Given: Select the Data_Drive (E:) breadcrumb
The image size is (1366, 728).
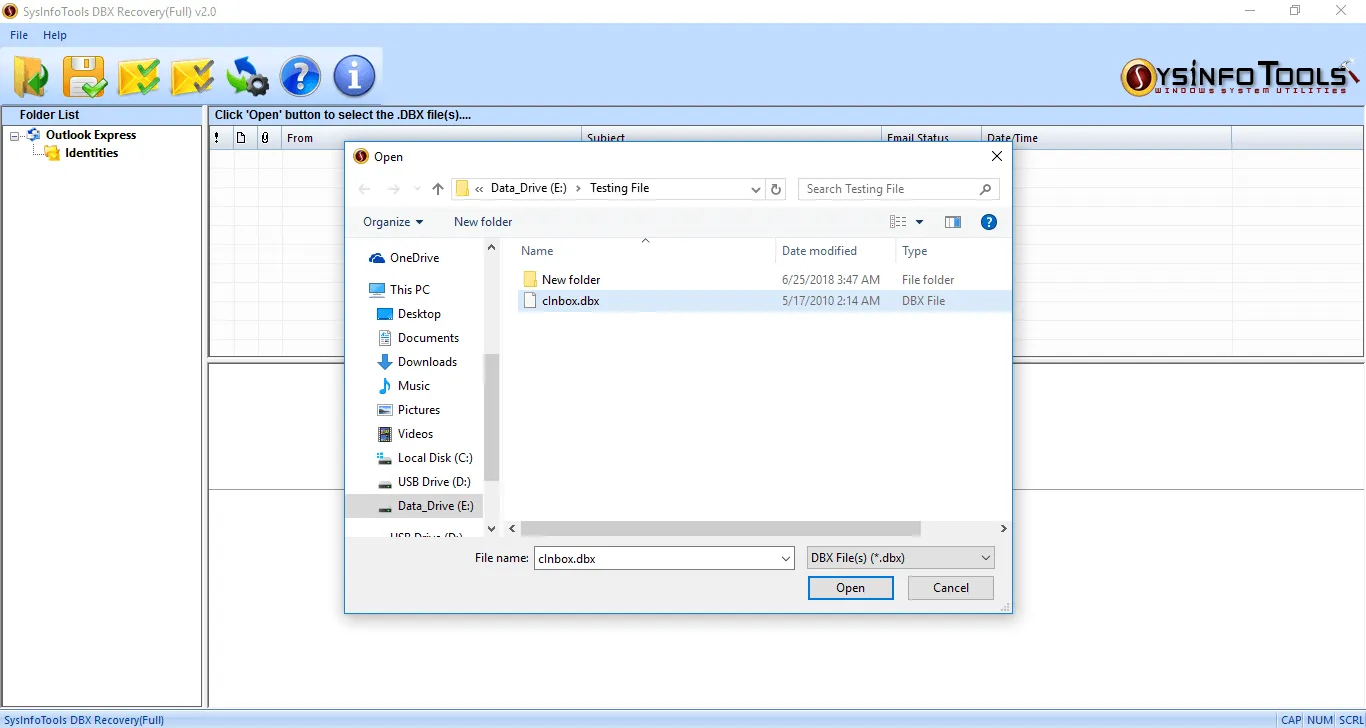Looking at the screenshot, I should click(530, 188).
